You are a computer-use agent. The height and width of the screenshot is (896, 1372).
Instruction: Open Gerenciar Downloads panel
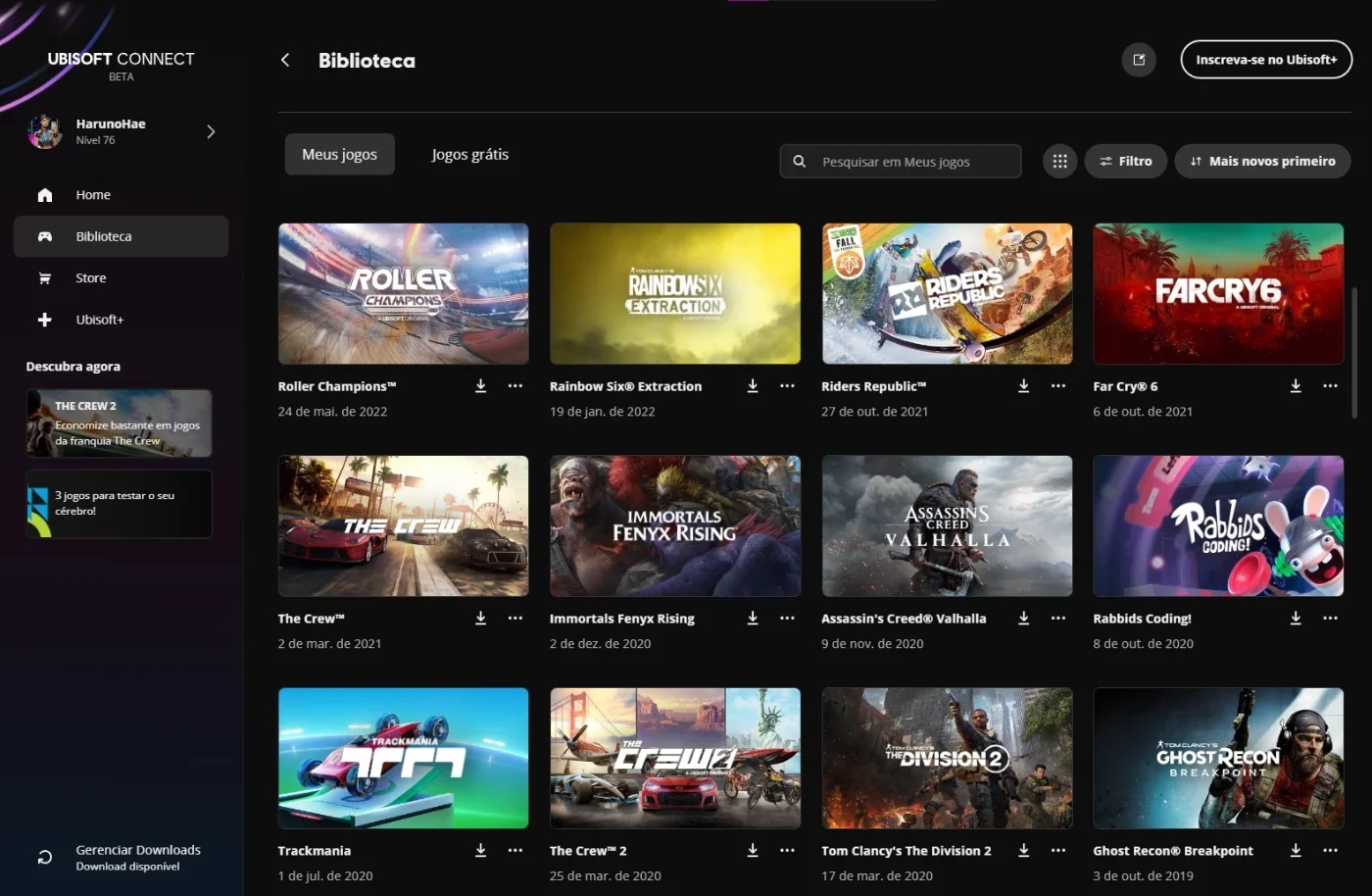(x=121, y=857)
